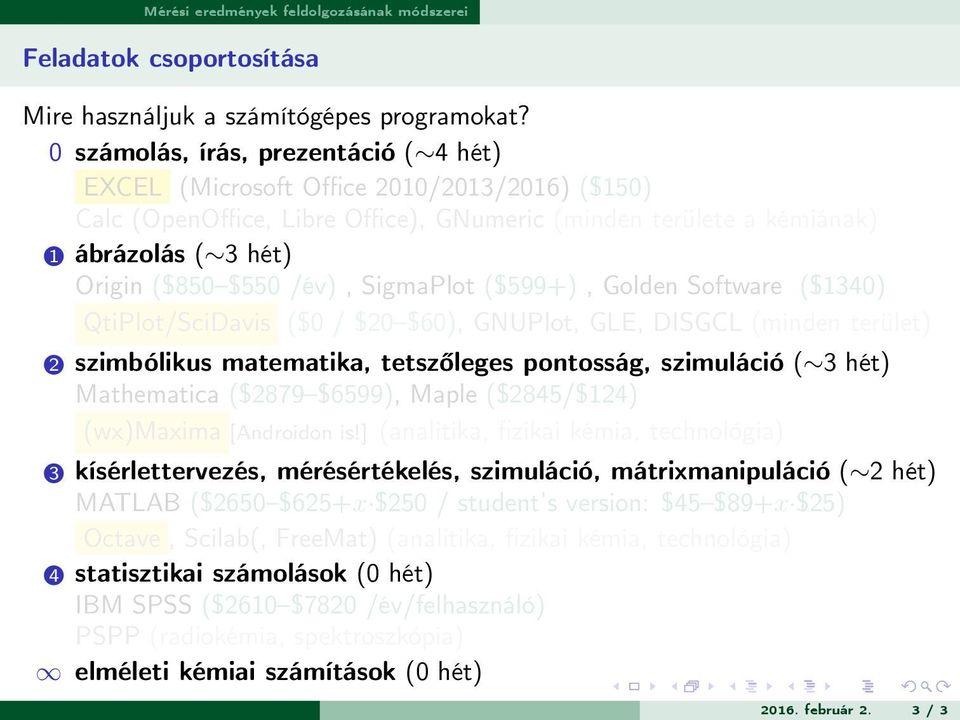
Task: Click 'szimbólikus matematika, tetszőleges pontosság, szimuláció' heading
Action: [429, 363]
